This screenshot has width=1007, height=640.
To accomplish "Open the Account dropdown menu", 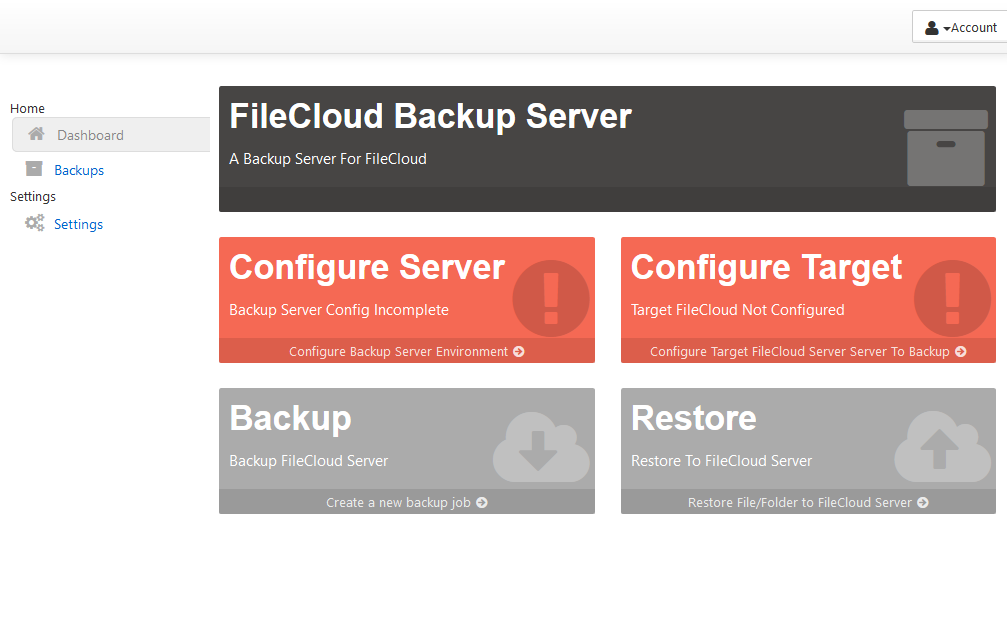I will [960, 27].
